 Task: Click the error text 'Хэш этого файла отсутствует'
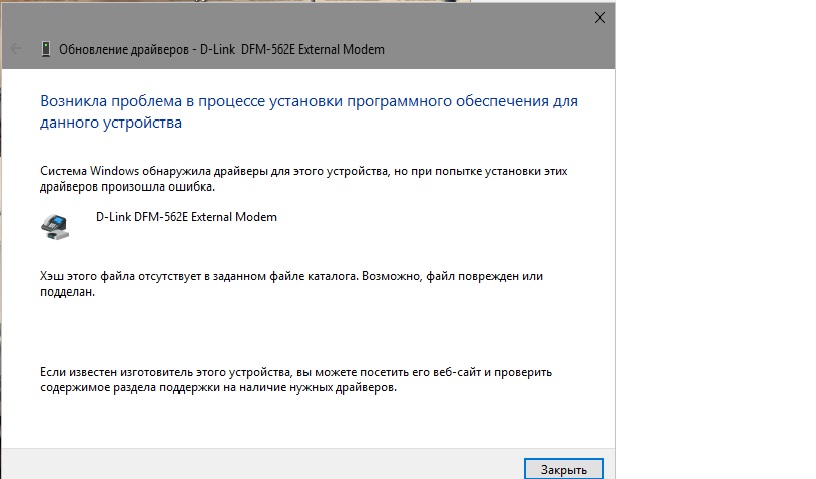[x=291, y=284]
